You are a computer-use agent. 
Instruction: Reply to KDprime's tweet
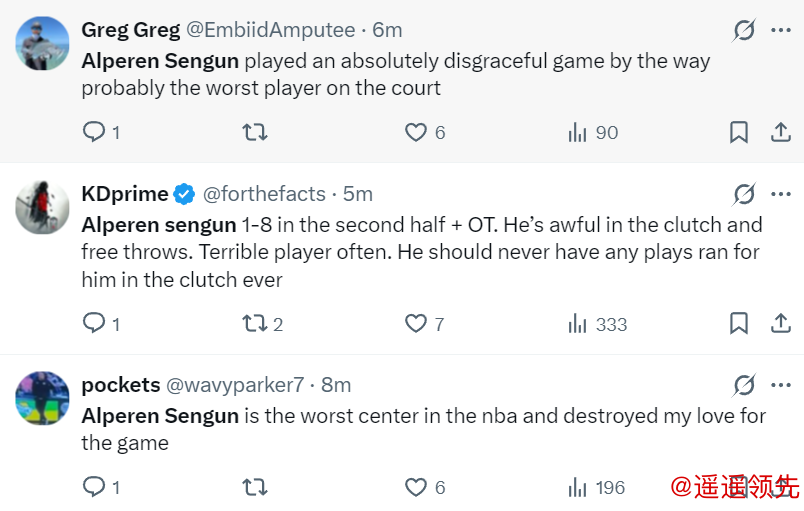(94, 323)
